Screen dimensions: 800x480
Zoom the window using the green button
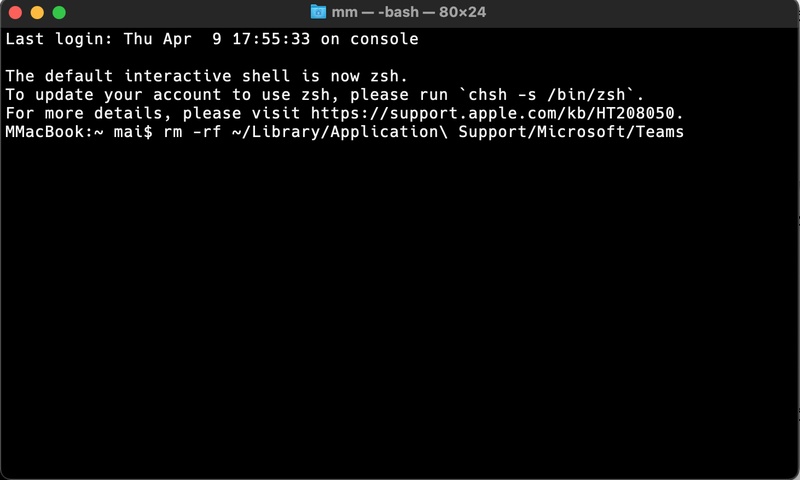tap(59, 13)
